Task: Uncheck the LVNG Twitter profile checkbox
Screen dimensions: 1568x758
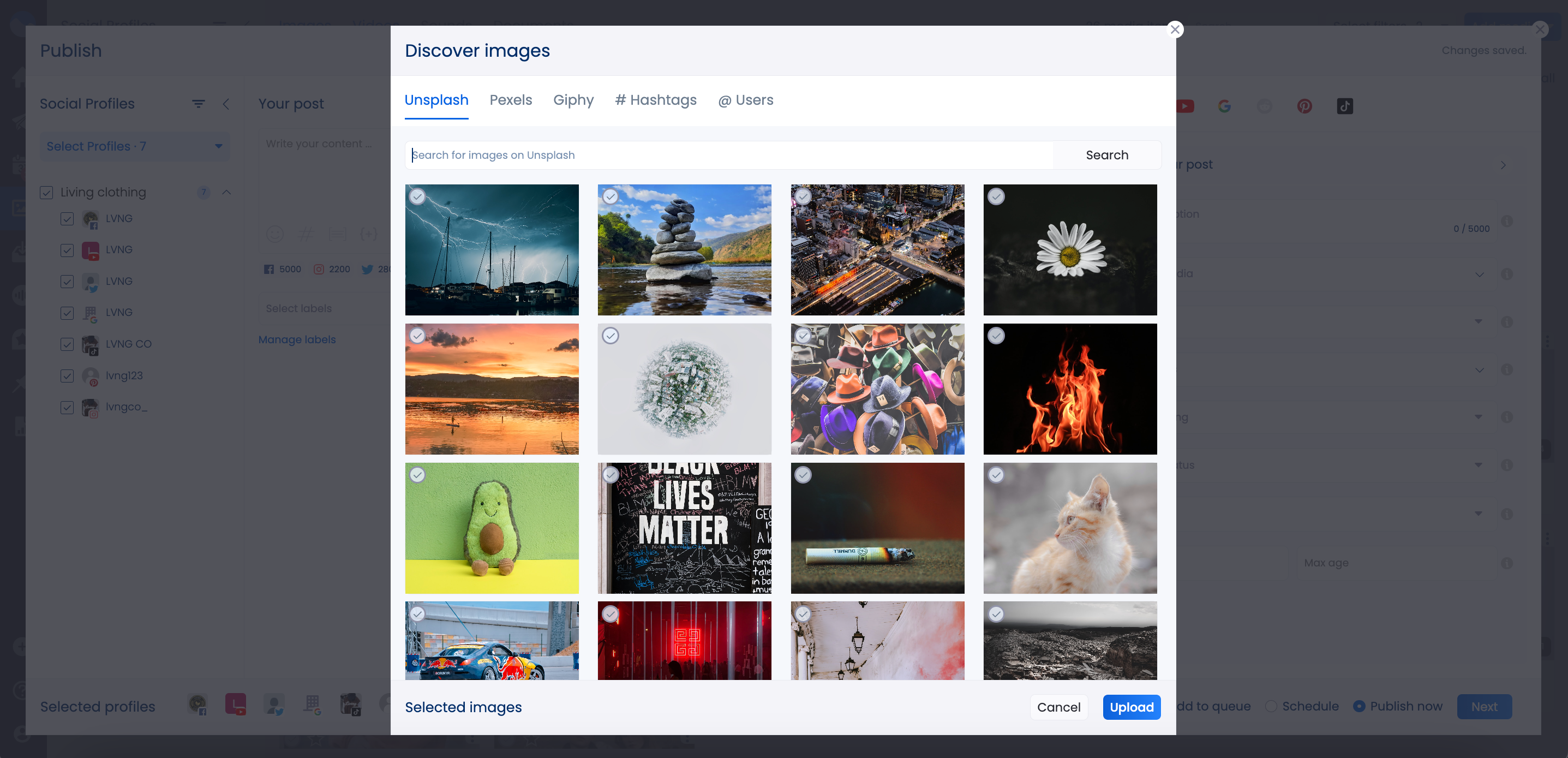Action: (x=67, y=281)
